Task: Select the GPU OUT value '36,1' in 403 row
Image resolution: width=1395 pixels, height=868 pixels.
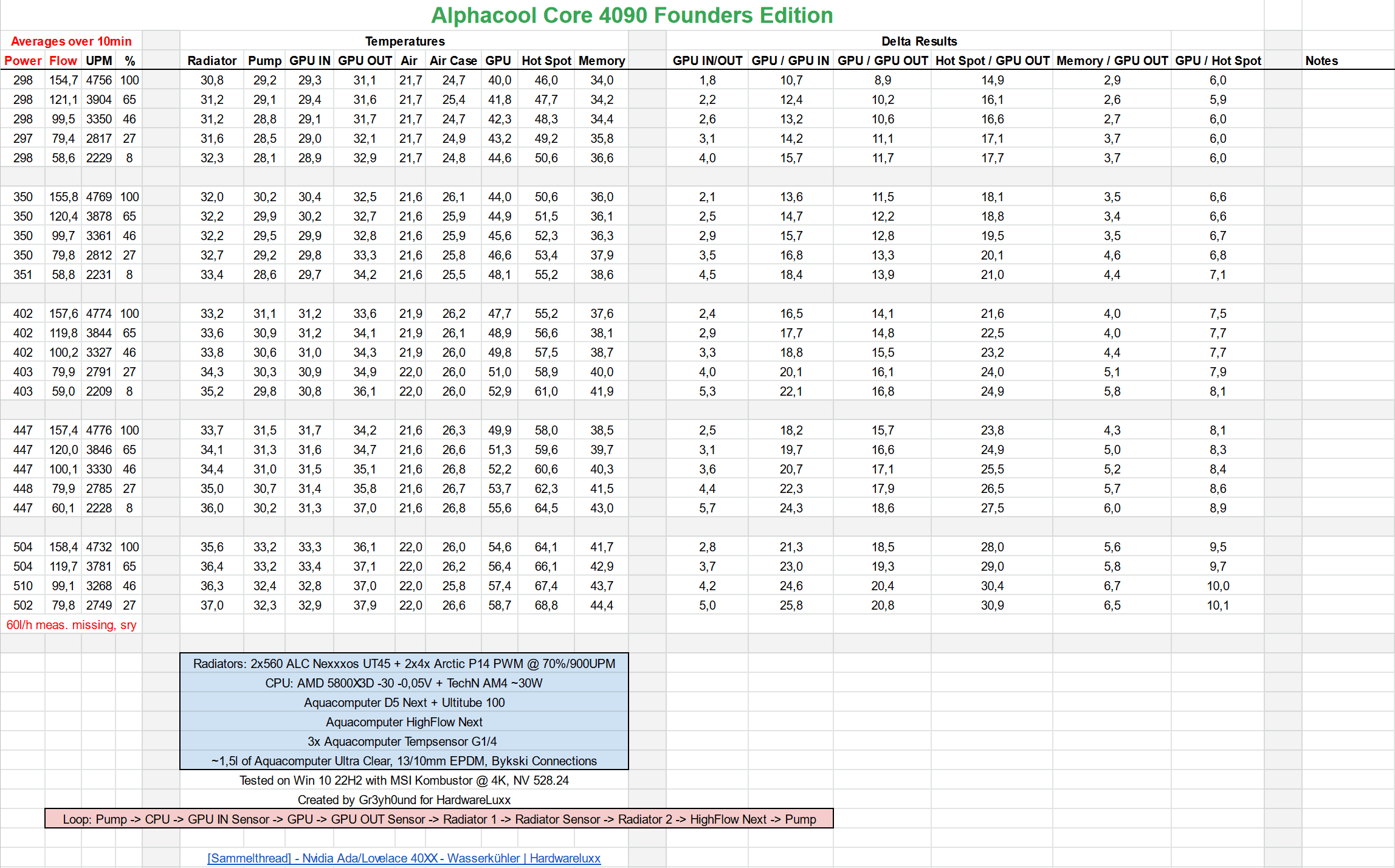Action: pyautogui.click(x=365, y=391)
